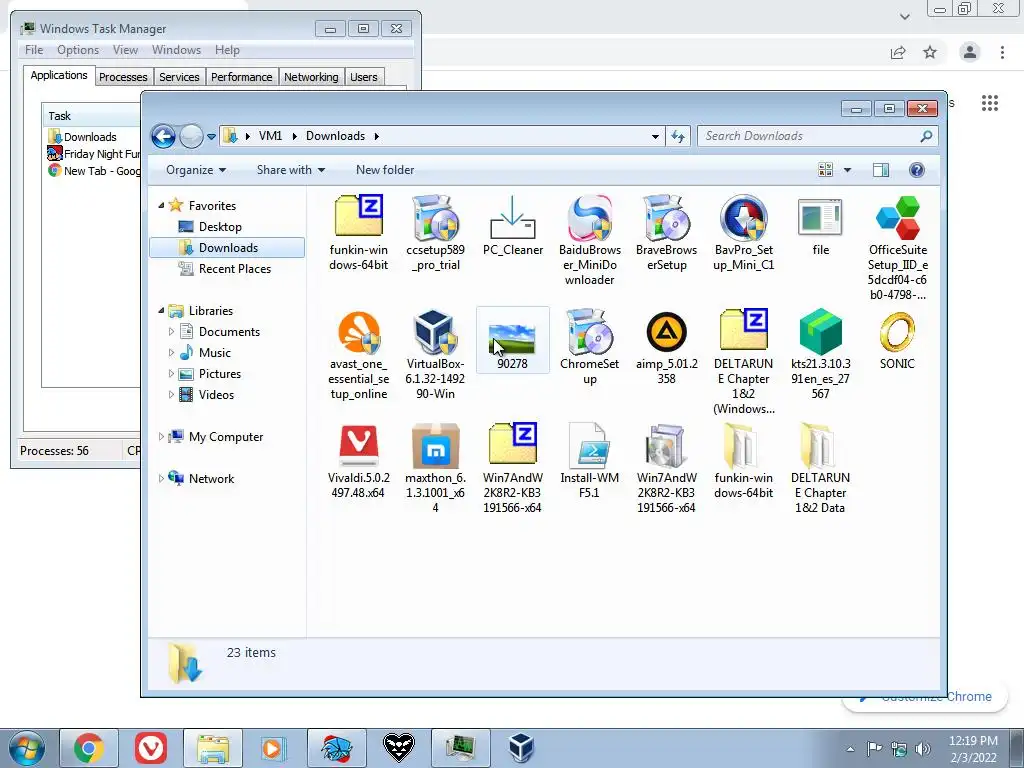Create a New folder

385,170
